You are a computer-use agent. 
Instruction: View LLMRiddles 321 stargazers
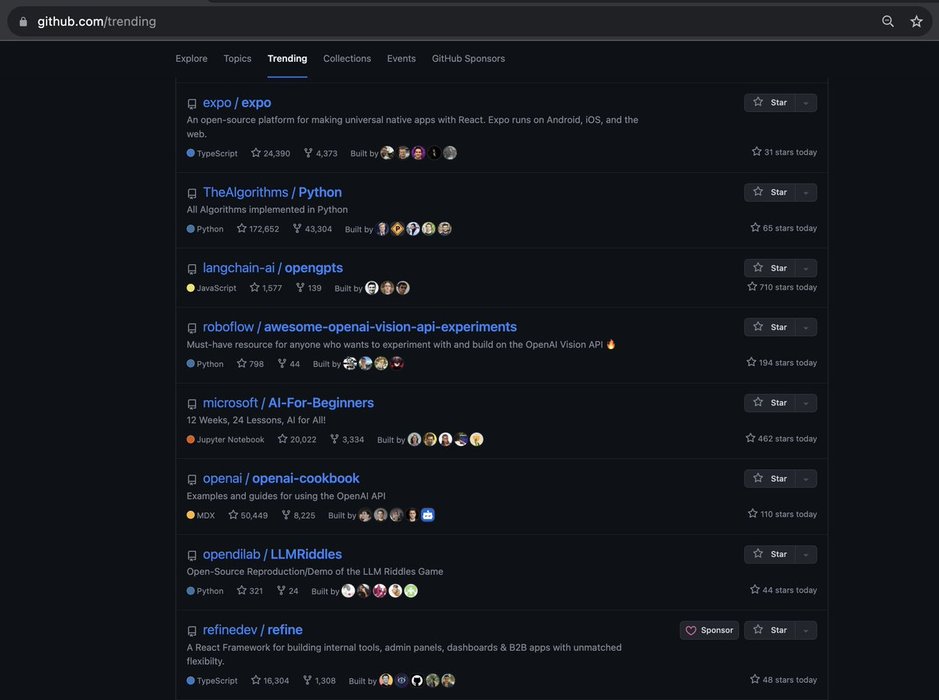point(250,591)
